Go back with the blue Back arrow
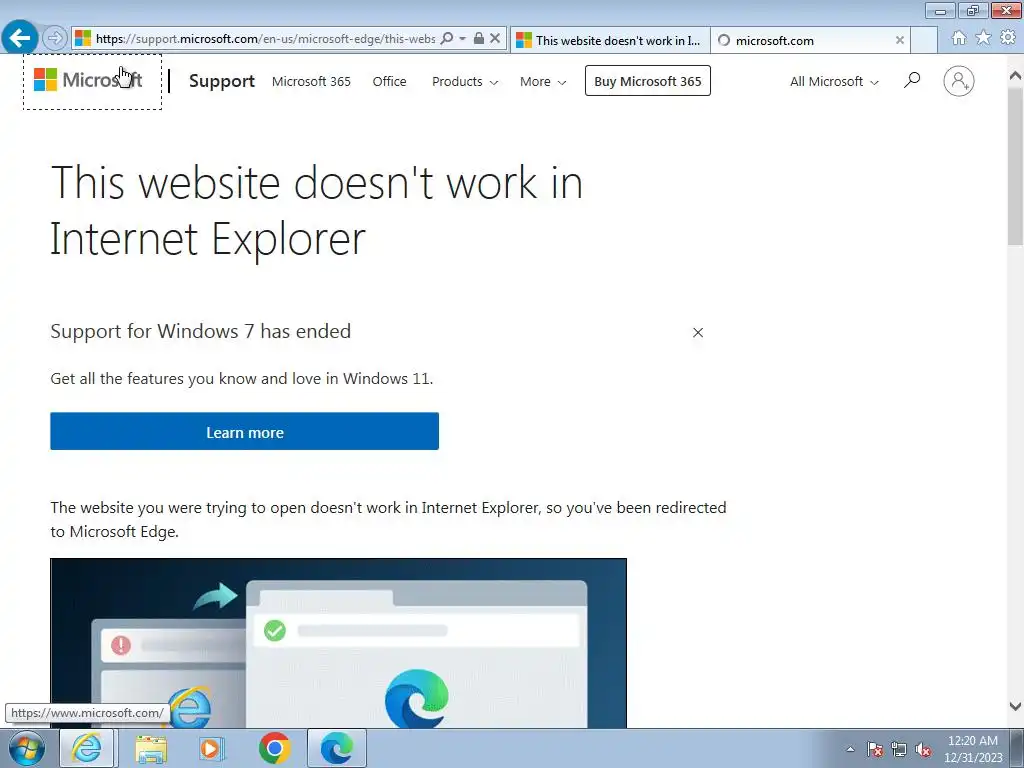 click(20, 38)
